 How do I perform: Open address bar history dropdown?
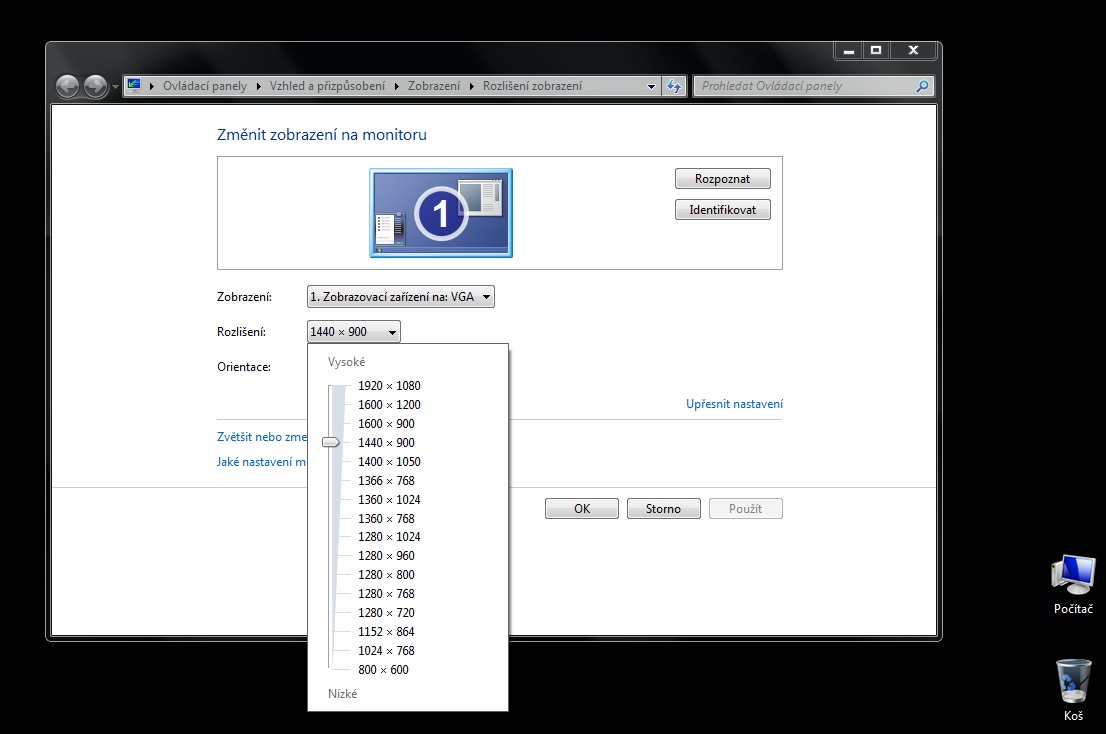[x=651, y=86]
